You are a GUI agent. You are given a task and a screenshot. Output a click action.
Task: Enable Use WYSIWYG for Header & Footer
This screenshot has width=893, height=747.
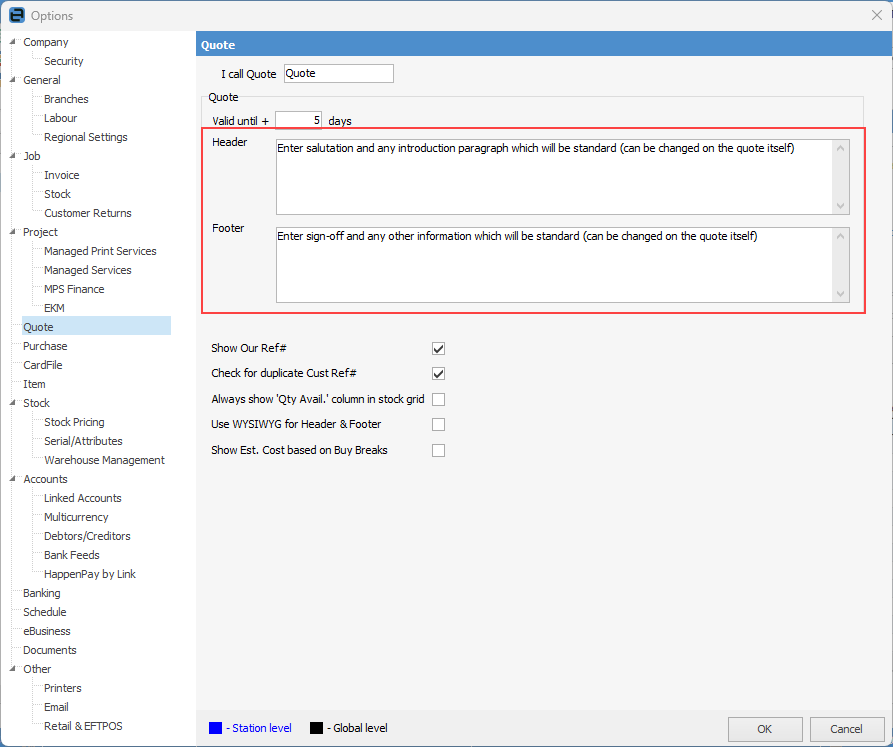[x=438, y=424]
